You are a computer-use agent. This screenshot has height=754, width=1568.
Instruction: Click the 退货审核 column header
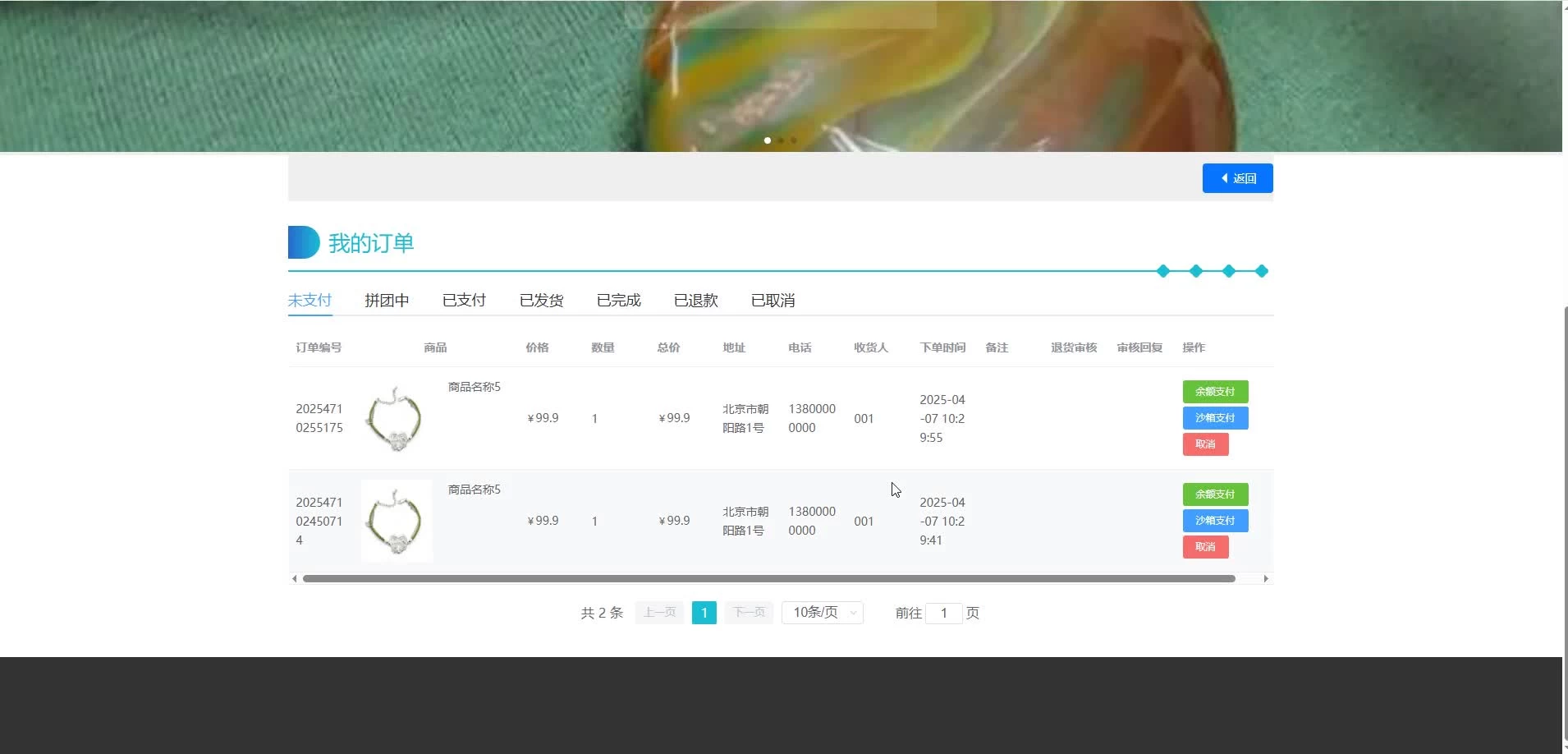click(1074, 347)
